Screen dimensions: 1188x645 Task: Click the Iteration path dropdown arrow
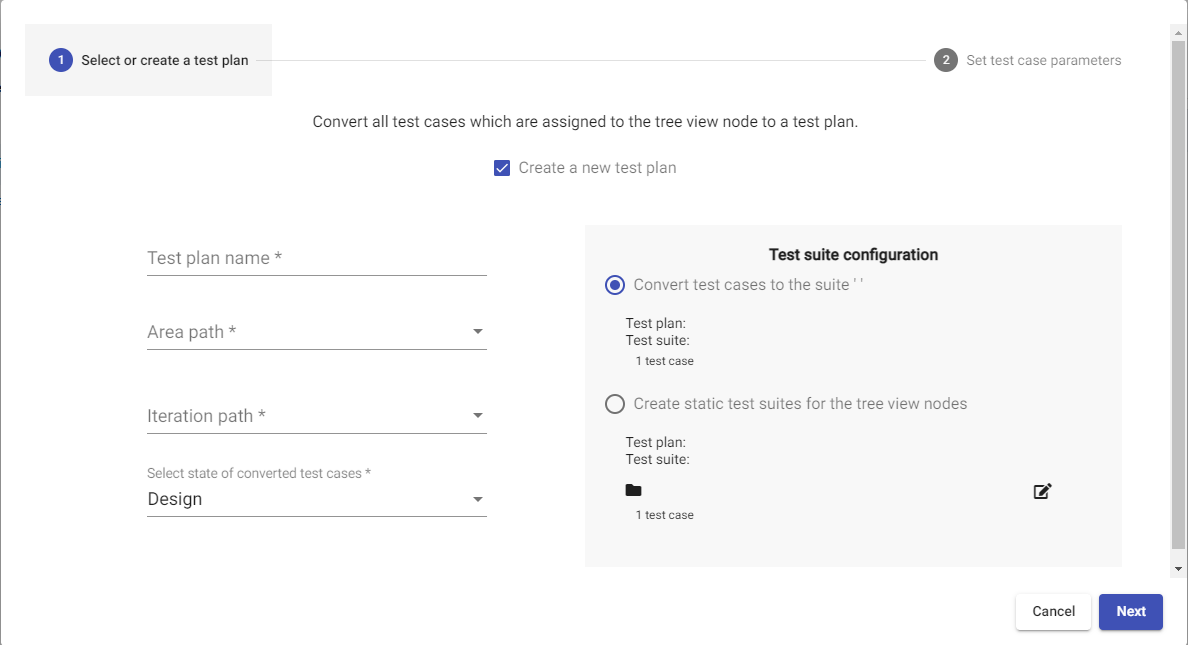pos(478,416)
